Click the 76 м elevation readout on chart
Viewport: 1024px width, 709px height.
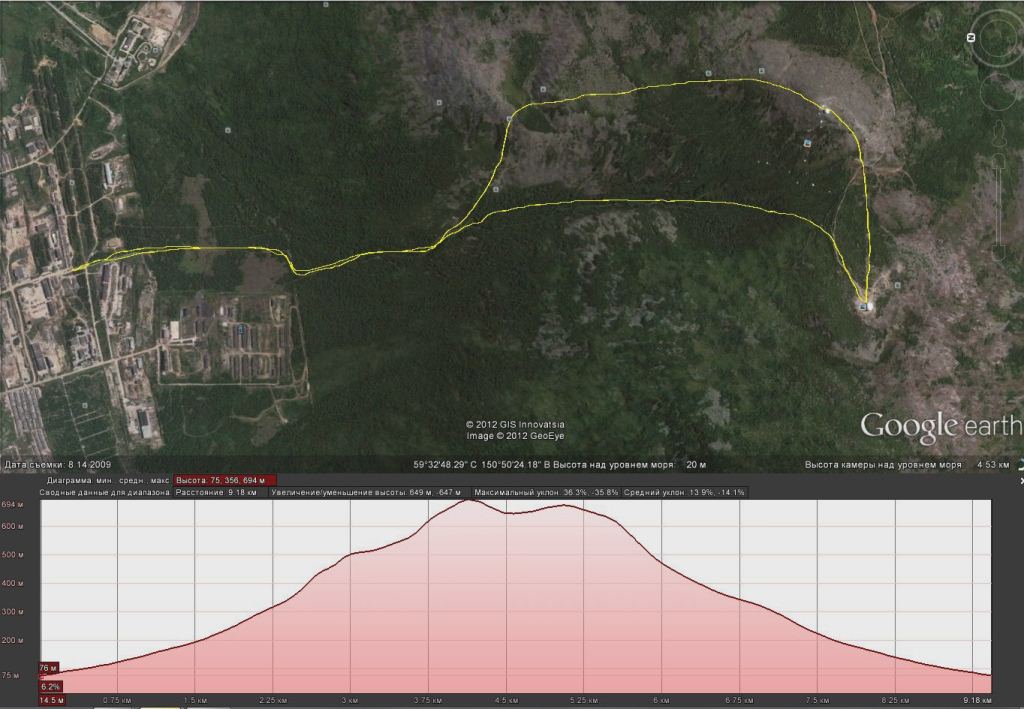47,667
